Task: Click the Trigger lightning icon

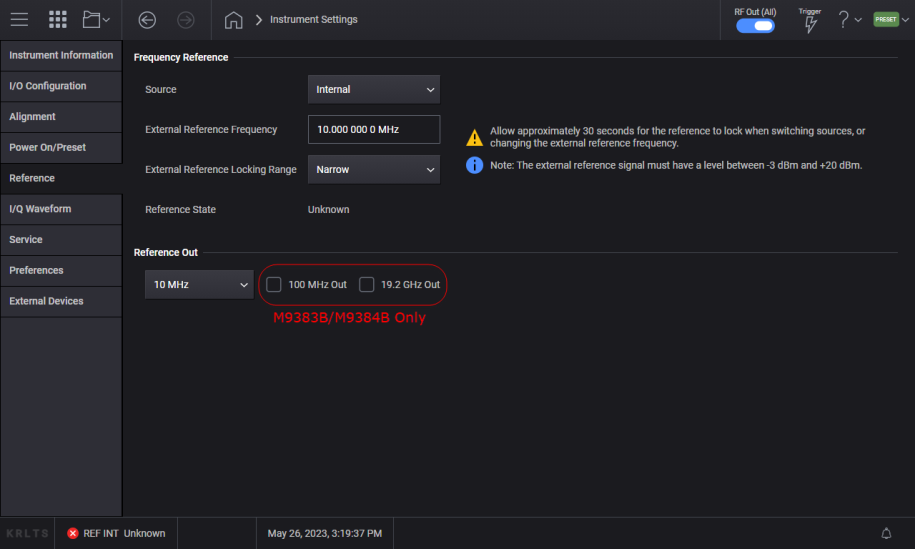Action: (x=810, y=24)
